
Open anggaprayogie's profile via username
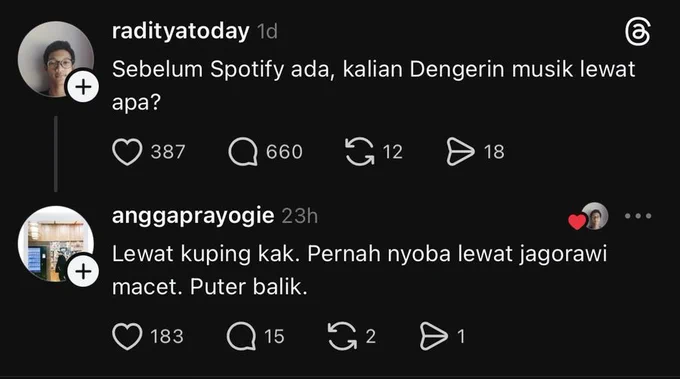[x=193, y=216]
